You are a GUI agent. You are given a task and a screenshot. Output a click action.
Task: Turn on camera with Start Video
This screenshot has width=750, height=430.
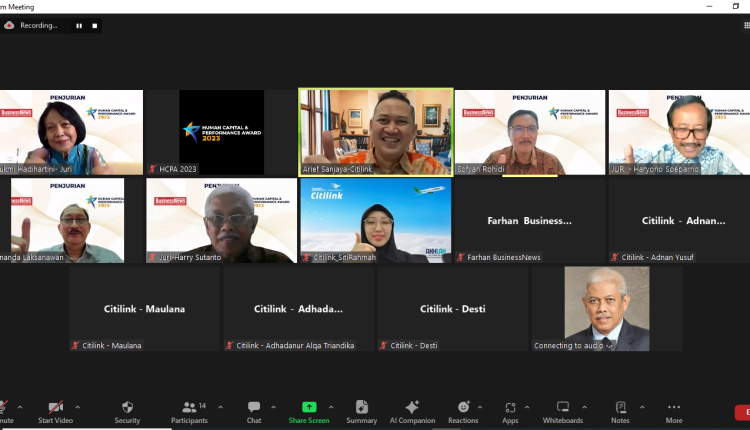[x=56, y=411]
